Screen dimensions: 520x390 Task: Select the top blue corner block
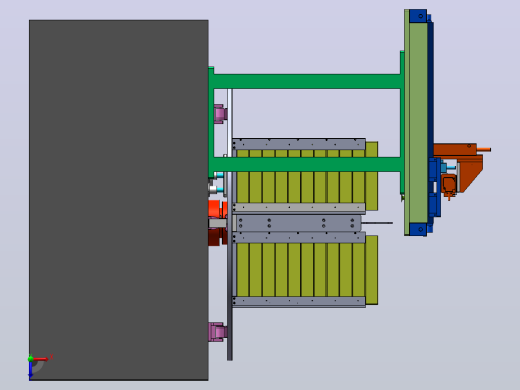tap(418, 16)
